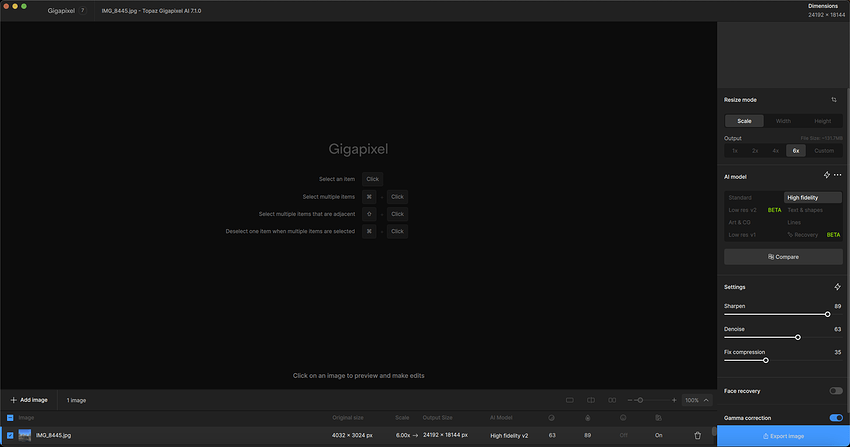The height and width of the screenshot is (447, 850).
Task: Choose 4x output scale
Action: coord(776,151)
